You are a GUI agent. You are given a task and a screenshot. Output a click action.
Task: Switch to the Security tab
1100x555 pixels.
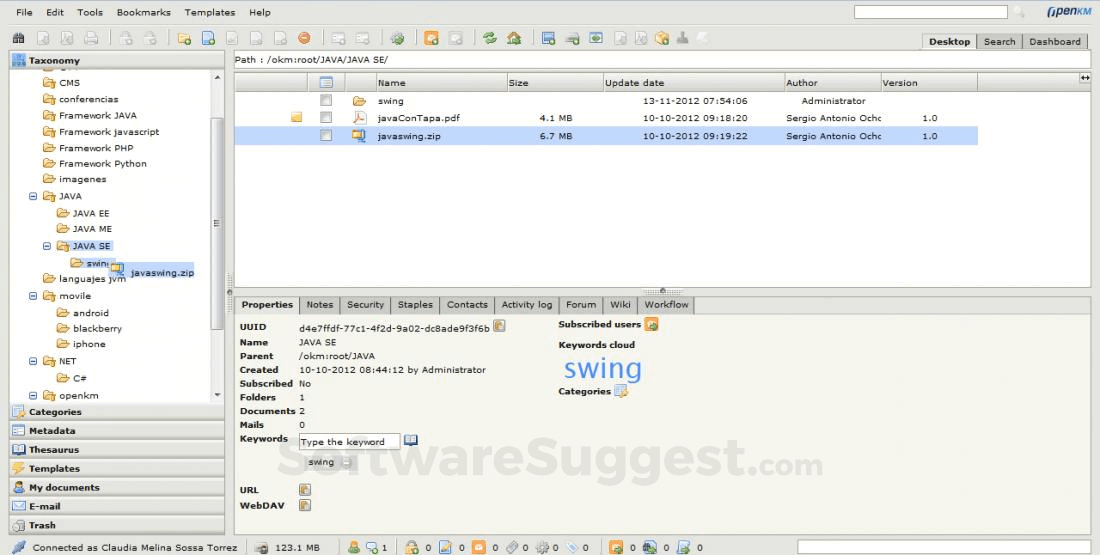tap(365, 305)
